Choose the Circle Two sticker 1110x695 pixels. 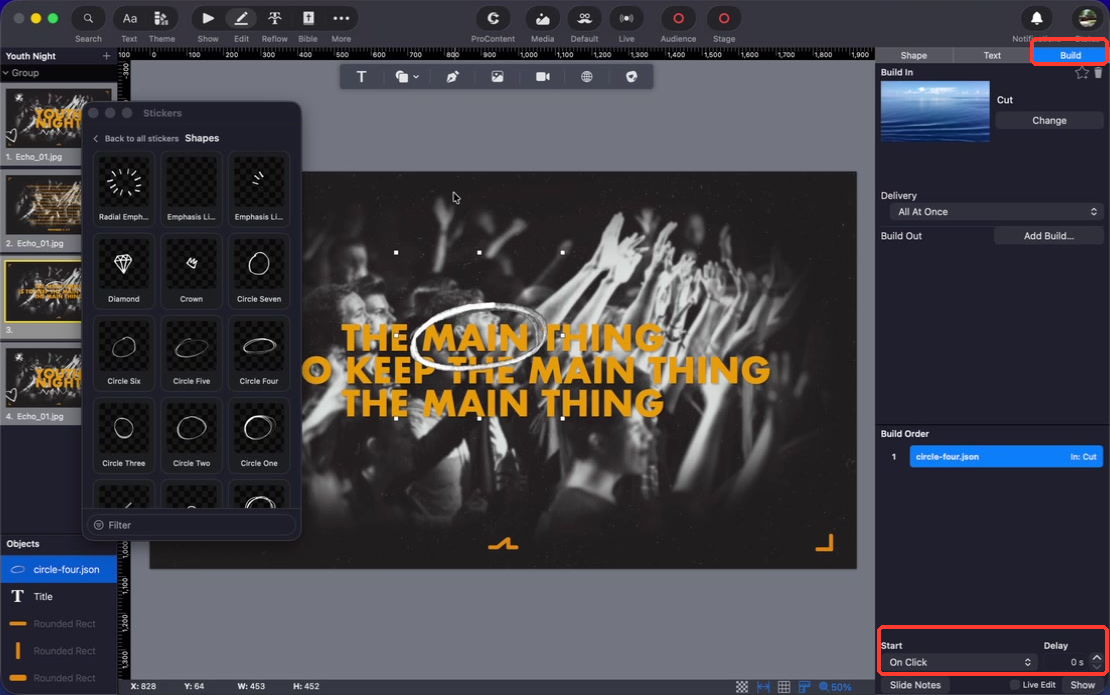pos(191,435)
